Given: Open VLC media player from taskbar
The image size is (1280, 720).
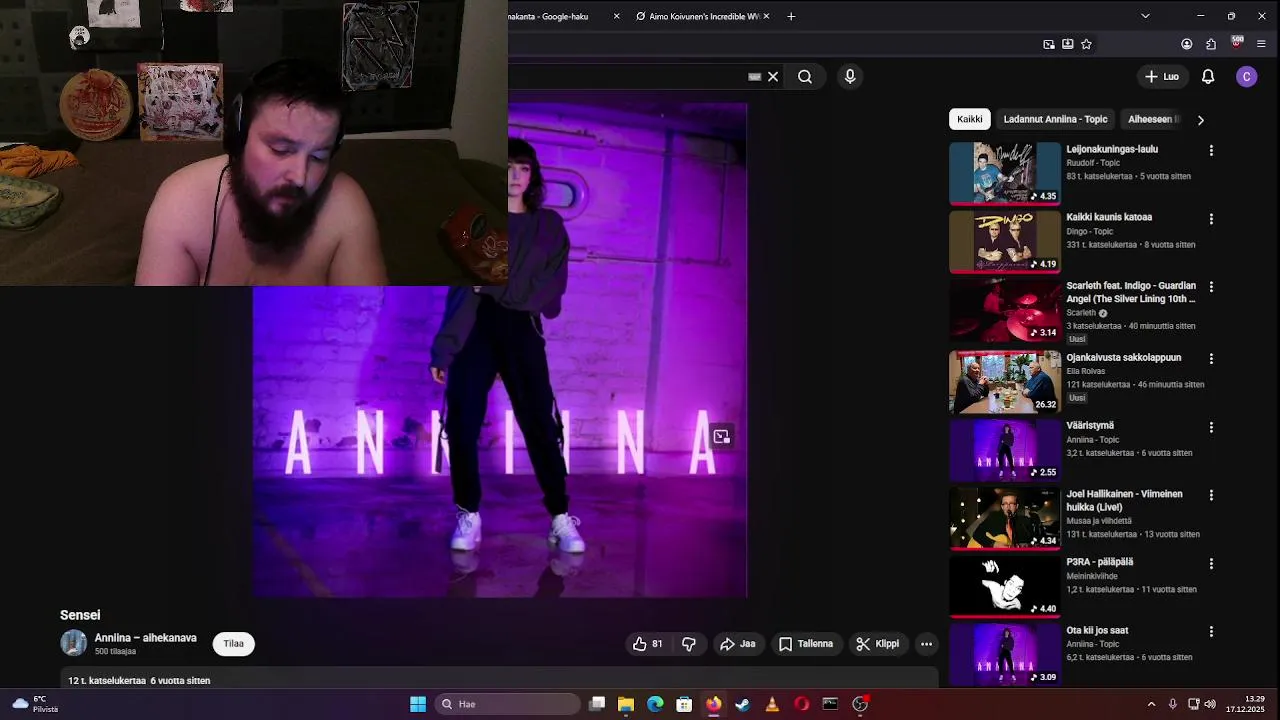Looking at the screenshot, I should click(x=772, y=704).
